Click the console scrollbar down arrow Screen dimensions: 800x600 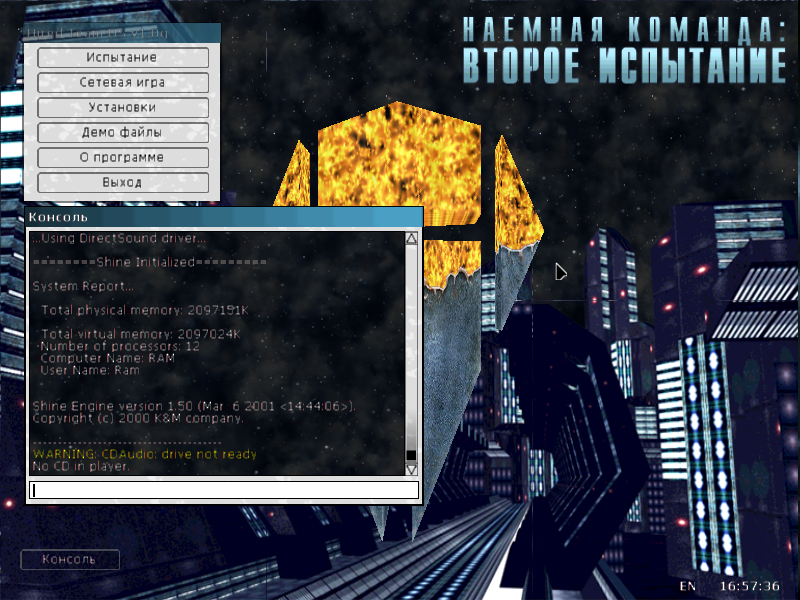tap(411, 469)
